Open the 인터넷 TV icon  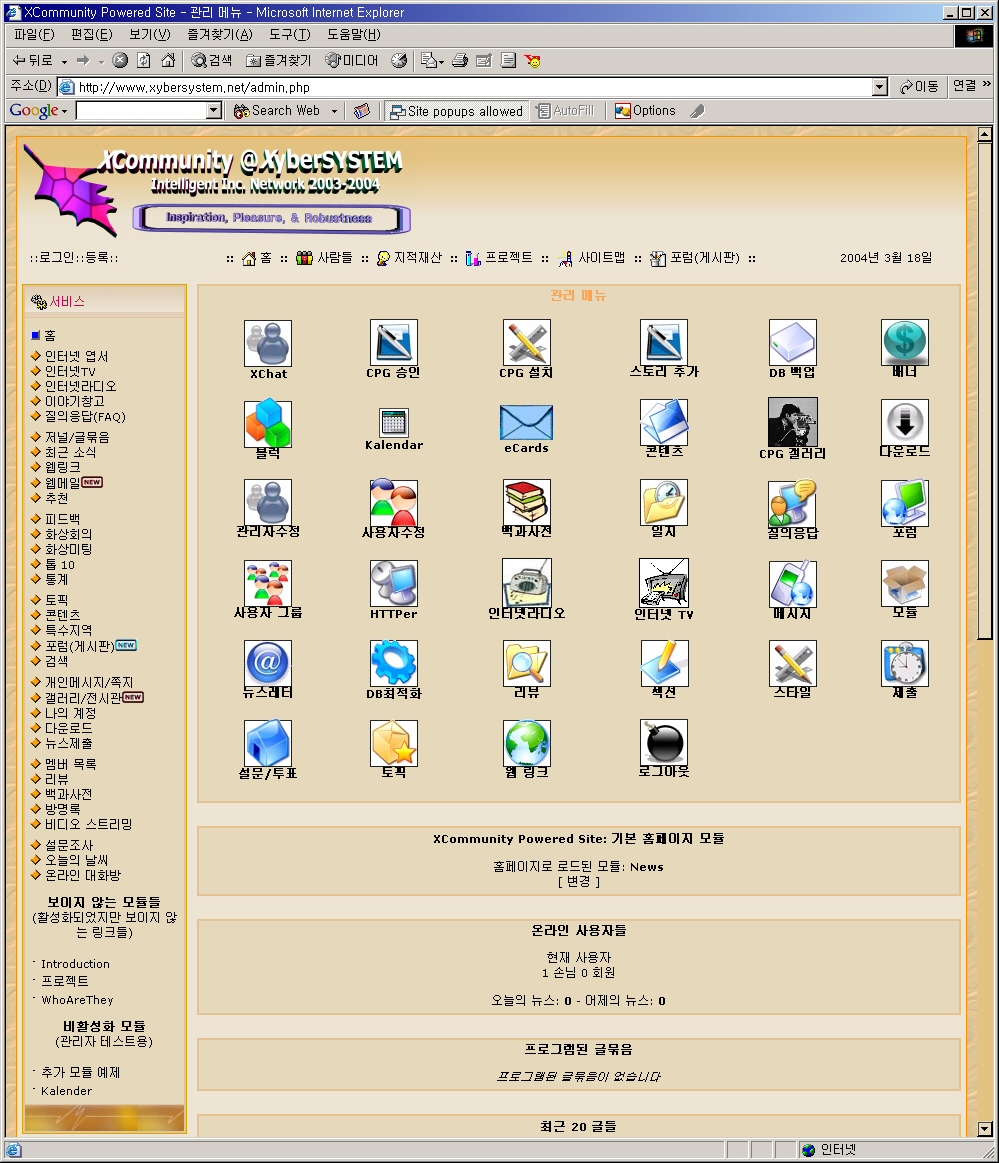tap(663, 583)
